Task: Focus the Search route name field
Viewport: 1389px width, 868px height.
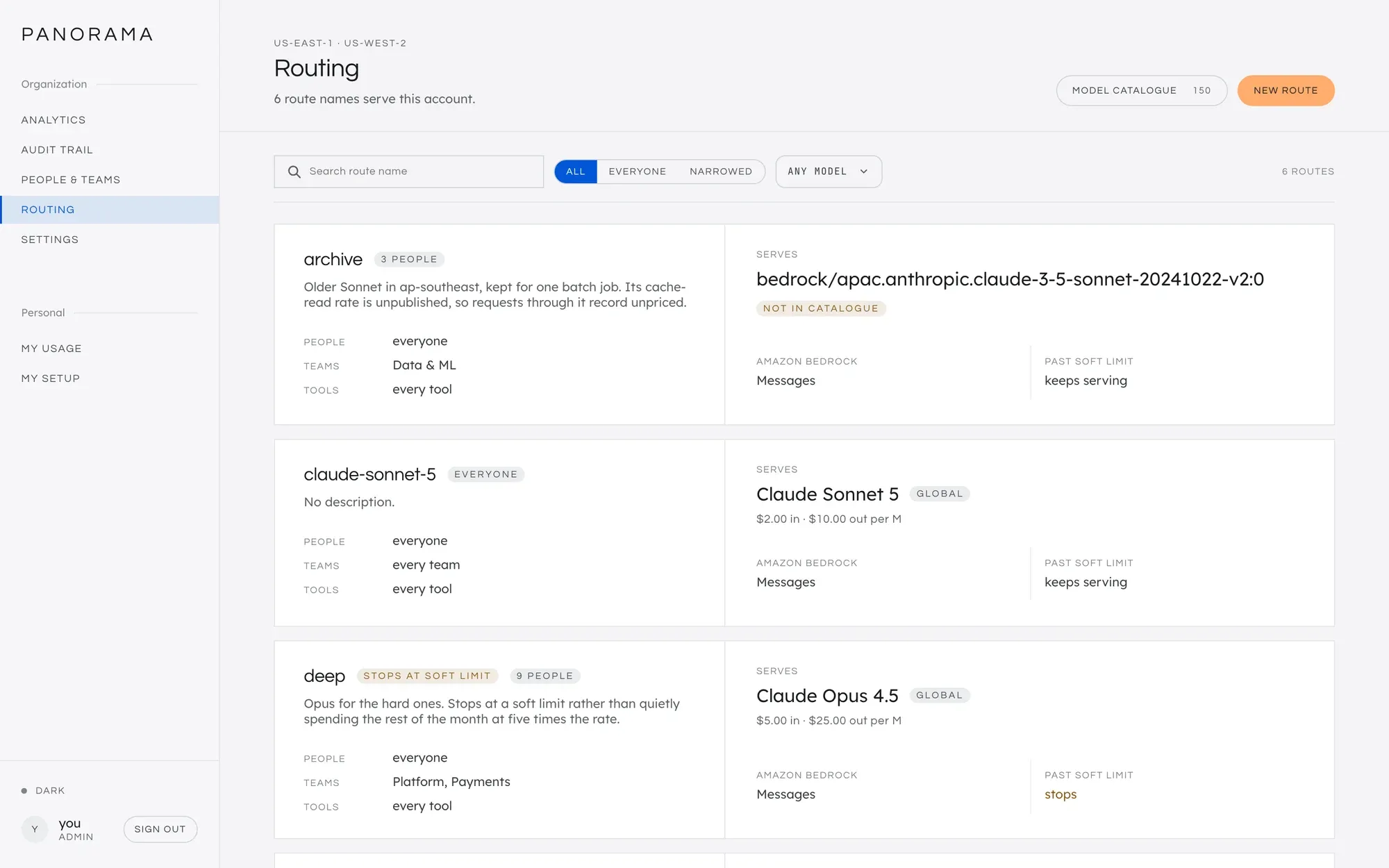Action: tap(409, 172)
